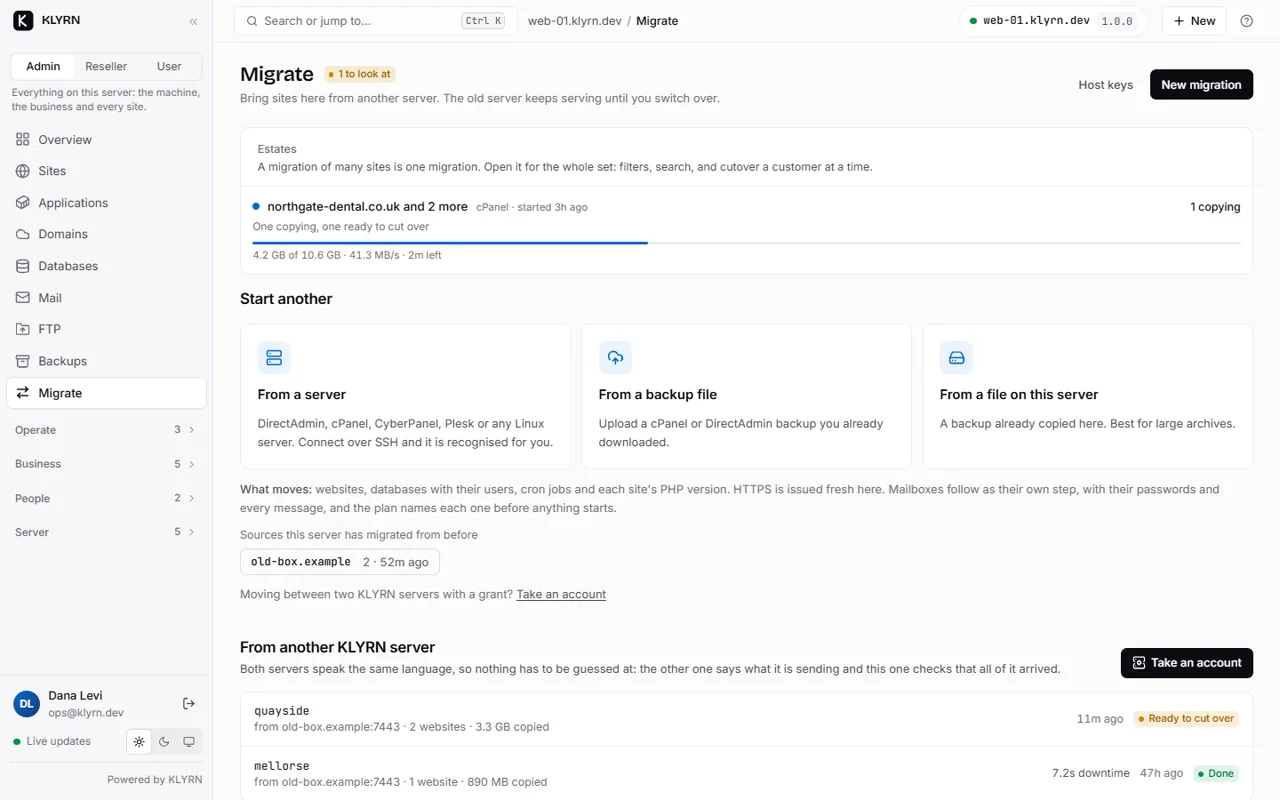Screen dimensions: 1280x800
Task: Go to Sites in the sidebar
Action: pos(106,171)
